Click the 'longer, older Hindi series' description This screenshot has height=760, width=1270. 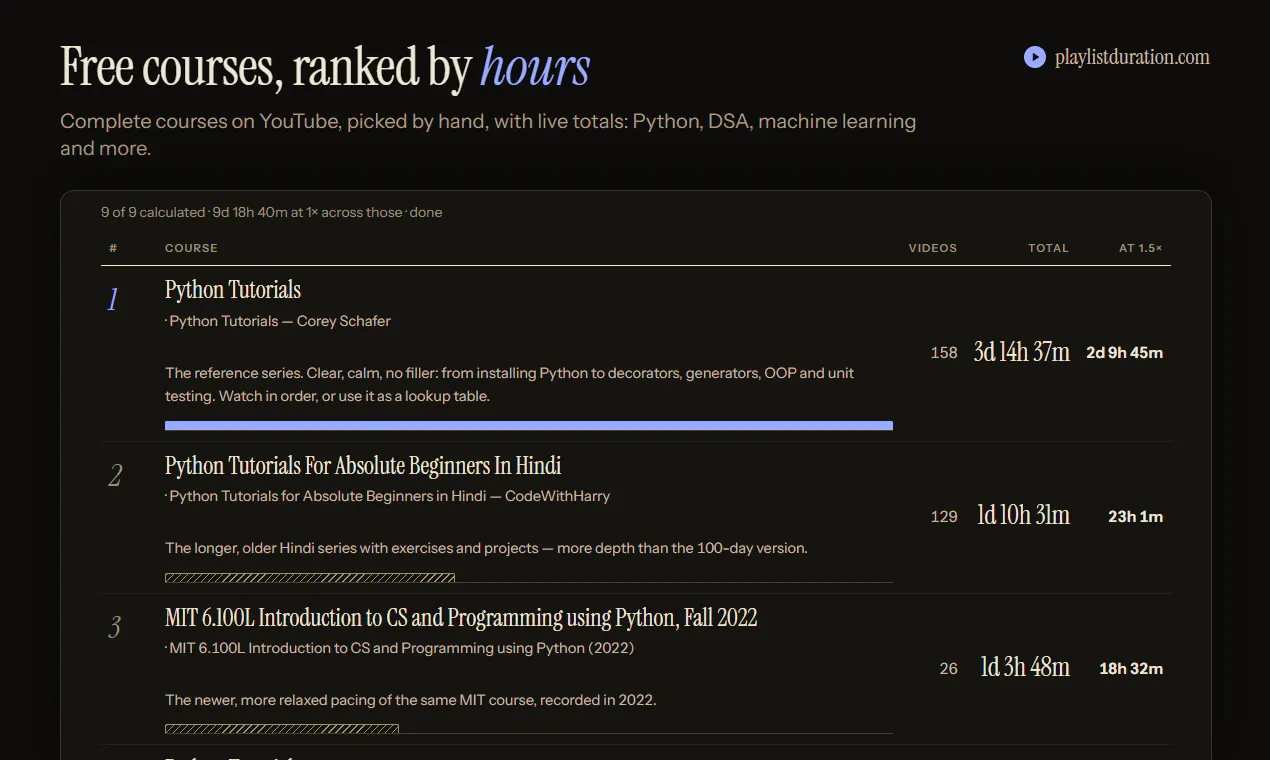(486, 548)
